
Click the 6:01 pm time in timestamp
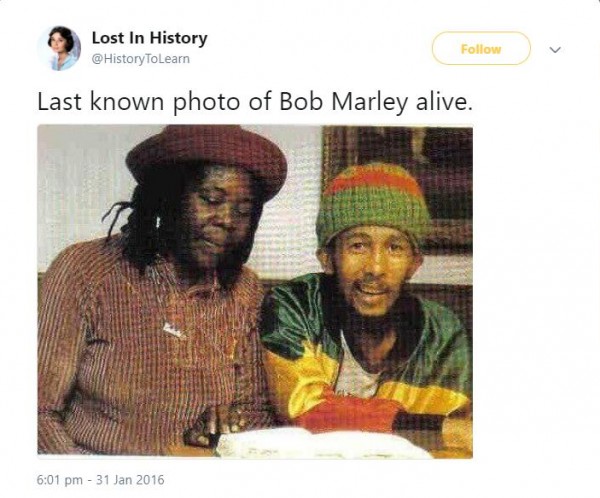pos(59,480)
